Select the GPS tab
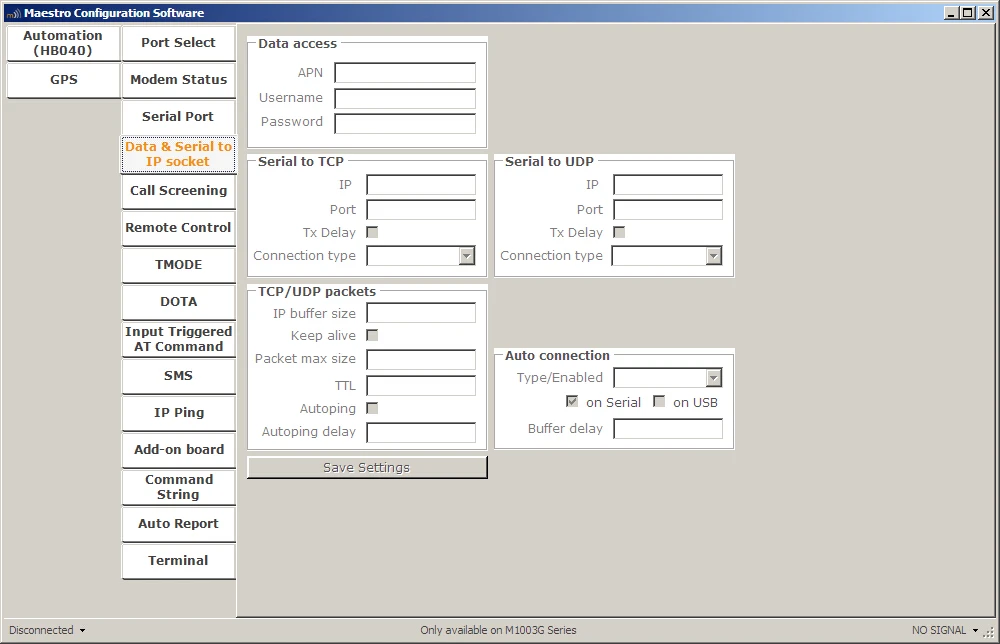The width and height of the screenshot is (1000, 644). coord(63,80)
